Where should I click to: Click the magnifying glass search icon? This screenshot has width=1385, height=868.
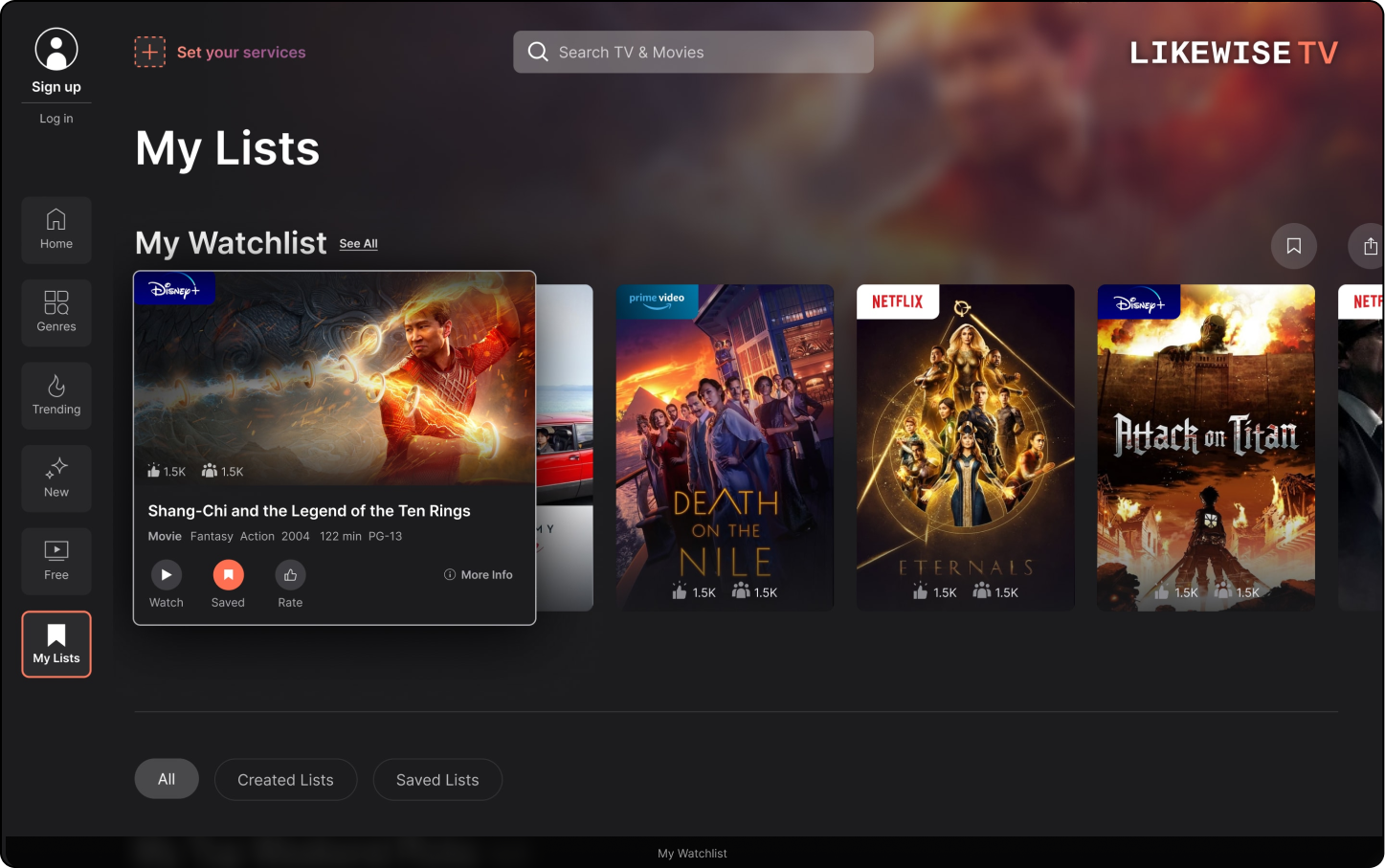point(538,52)
